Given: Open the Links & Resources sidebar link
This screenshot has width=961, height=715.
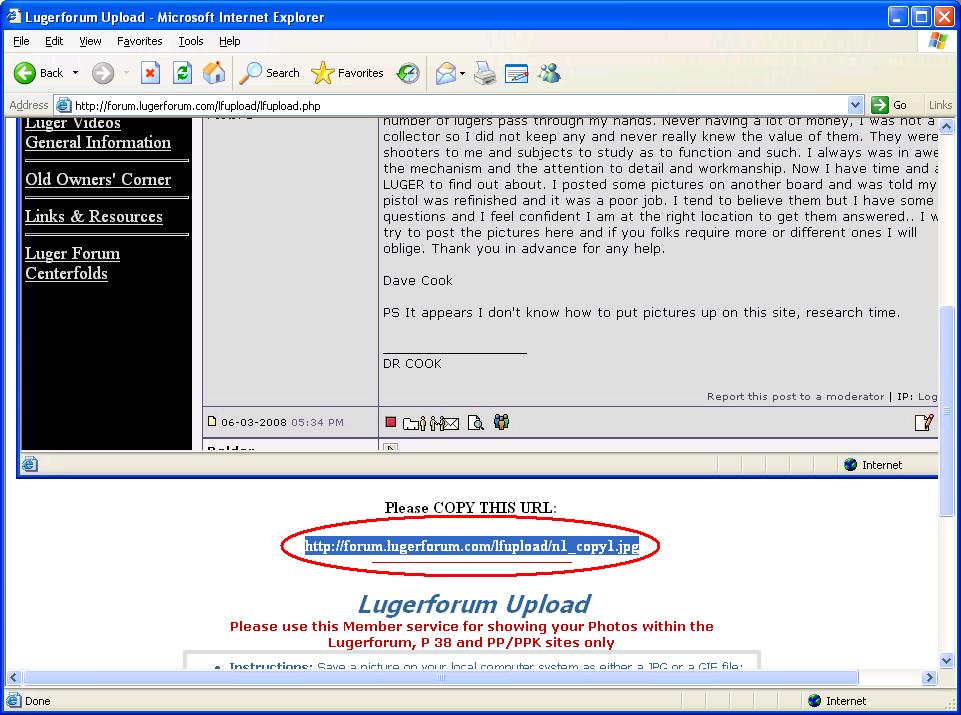Looking at the screenshot, I should coord(94,216).
